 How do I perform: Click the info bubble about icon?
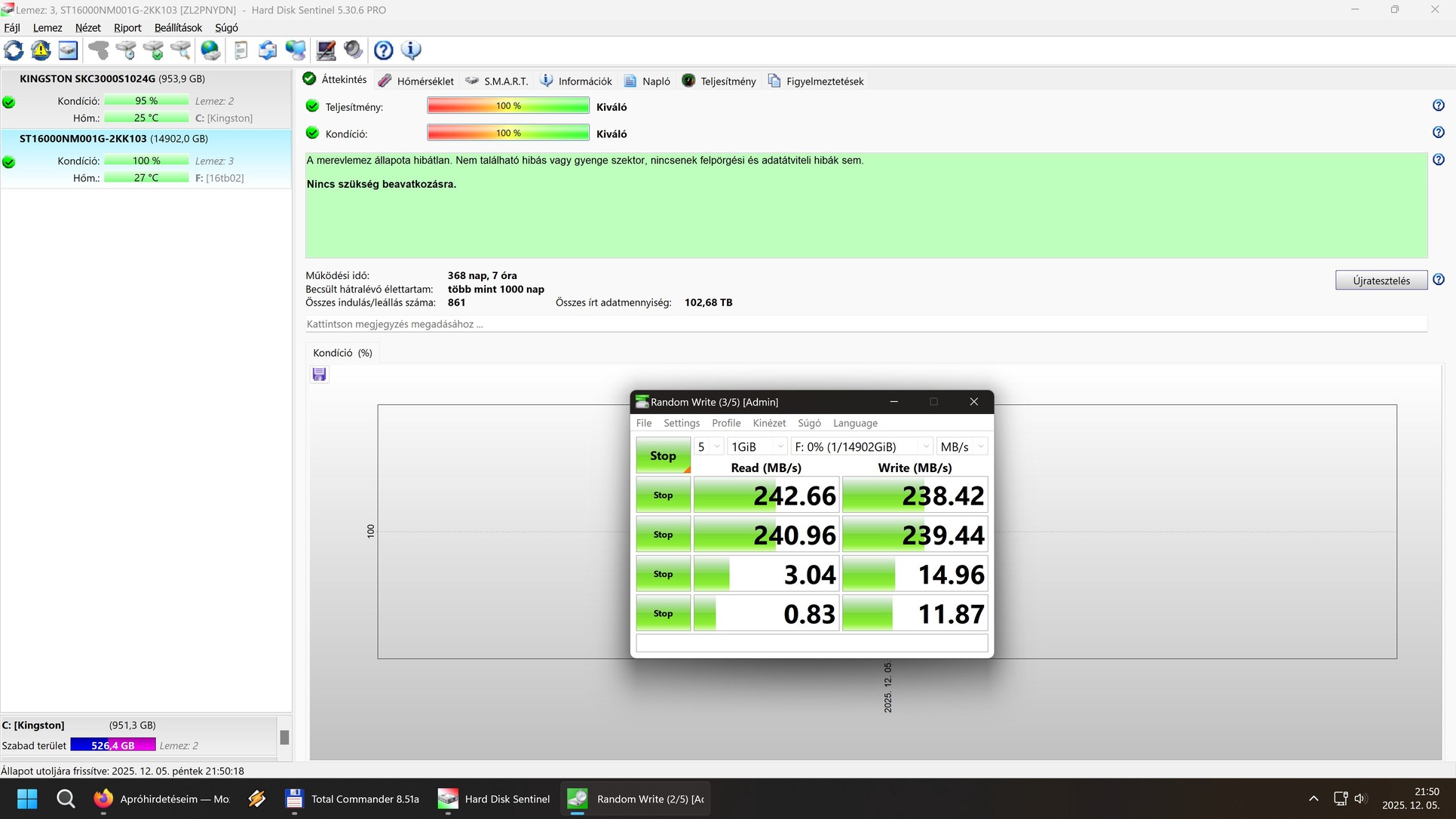coord(411,51)
